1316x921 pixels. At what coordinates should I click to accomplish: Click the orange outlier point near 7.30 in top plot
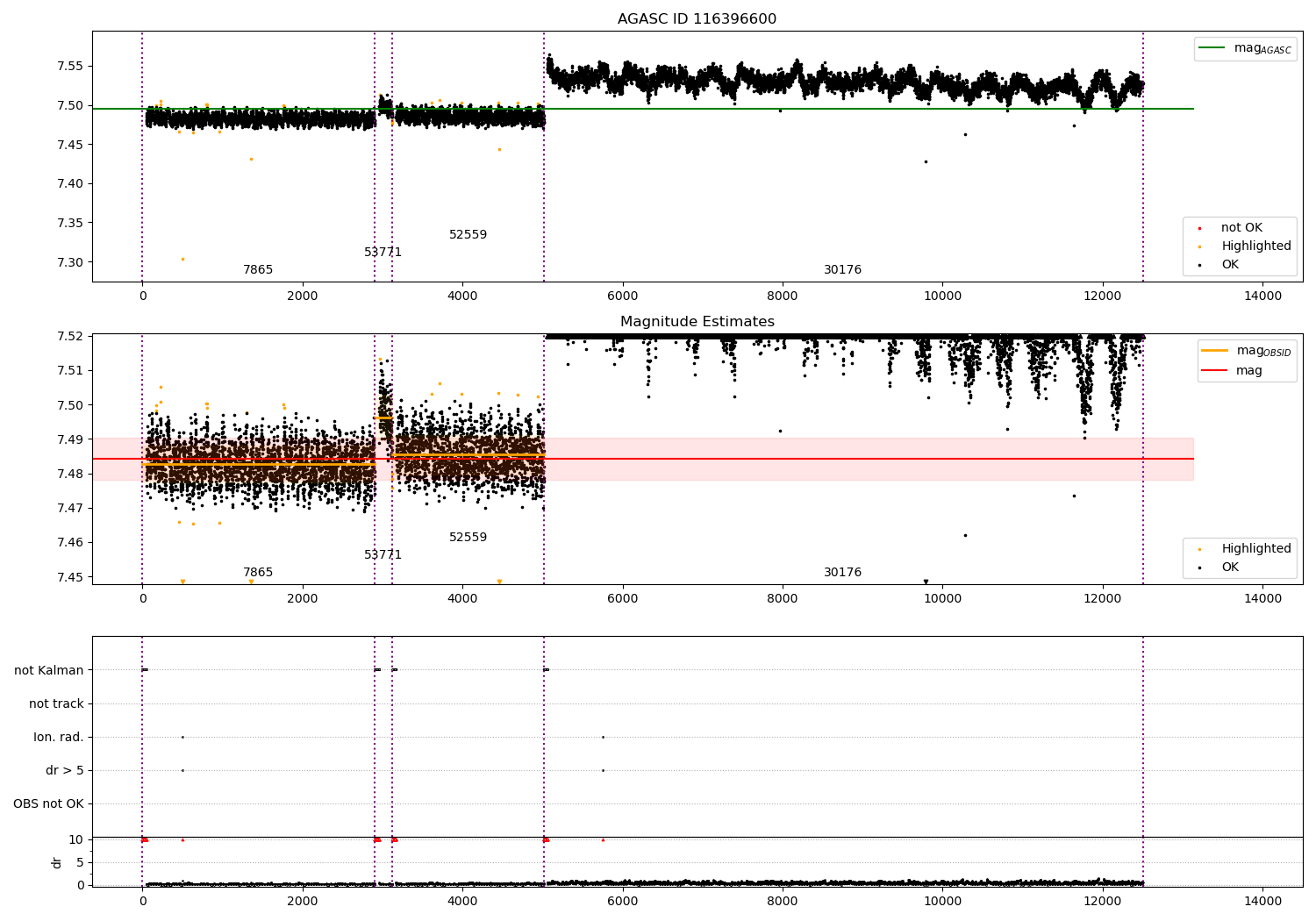(182, 259)
